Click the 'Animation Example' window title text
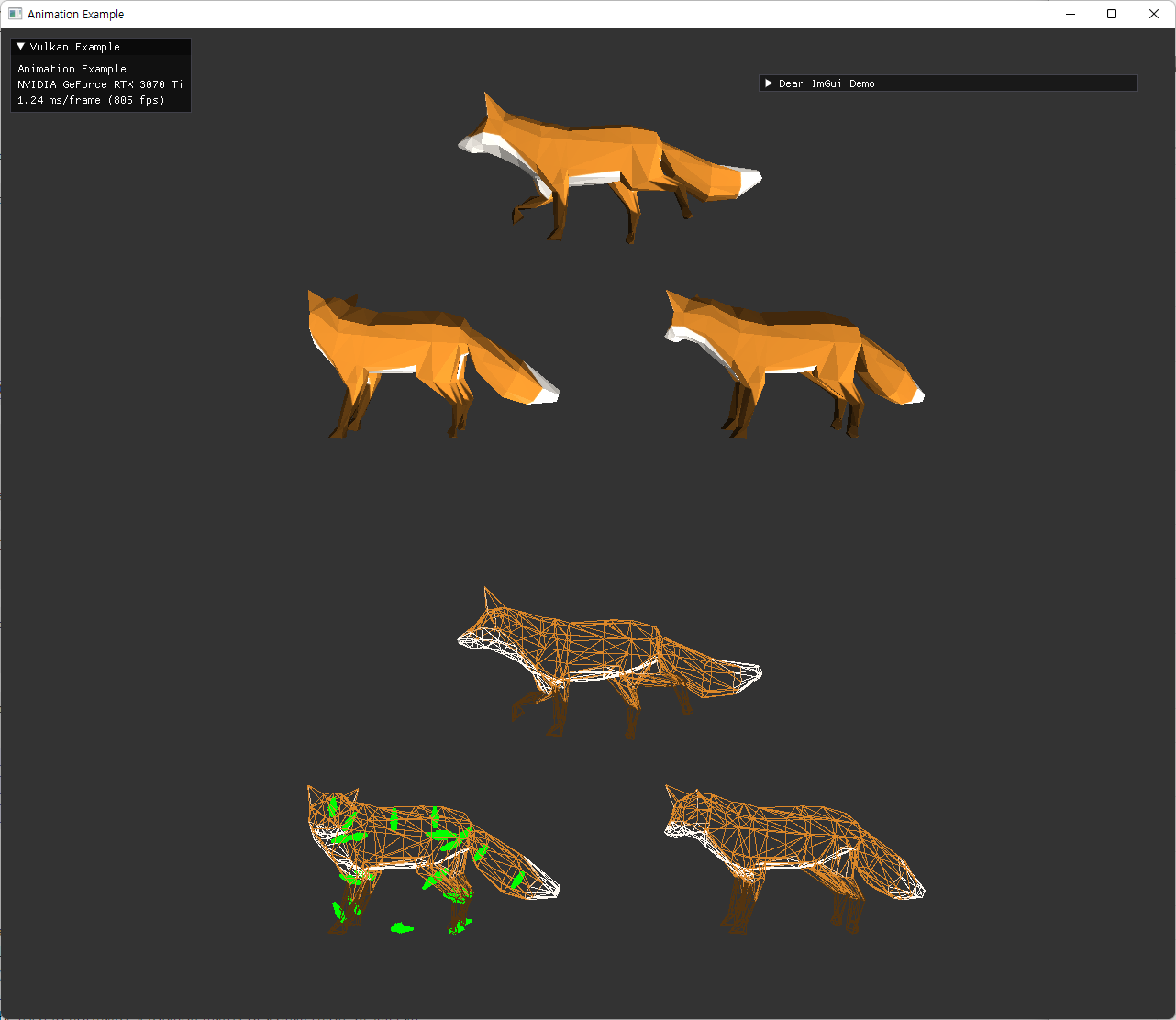This screenshot has width=1176, height=1020. coord(76,14)
